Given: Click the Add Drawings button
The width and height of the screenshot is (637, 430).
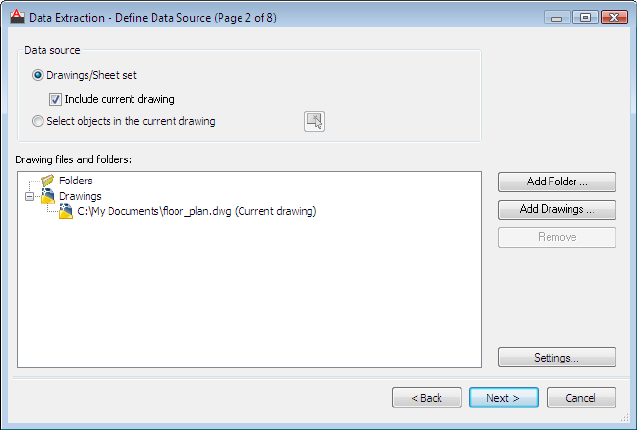Looking at the screenshot, I should pos(557,210).
